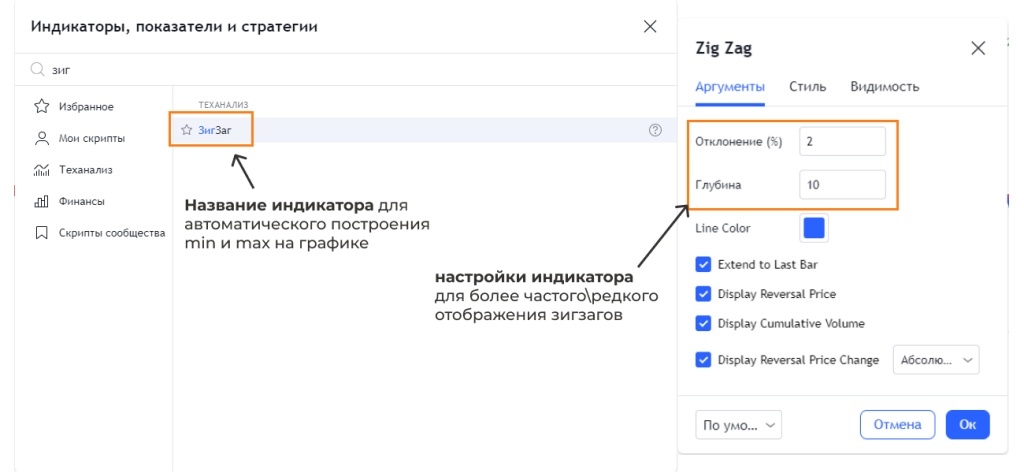1024x473 pixels.
Task: Click the Мои скрипты person icon
Action: tap(41, 139)
